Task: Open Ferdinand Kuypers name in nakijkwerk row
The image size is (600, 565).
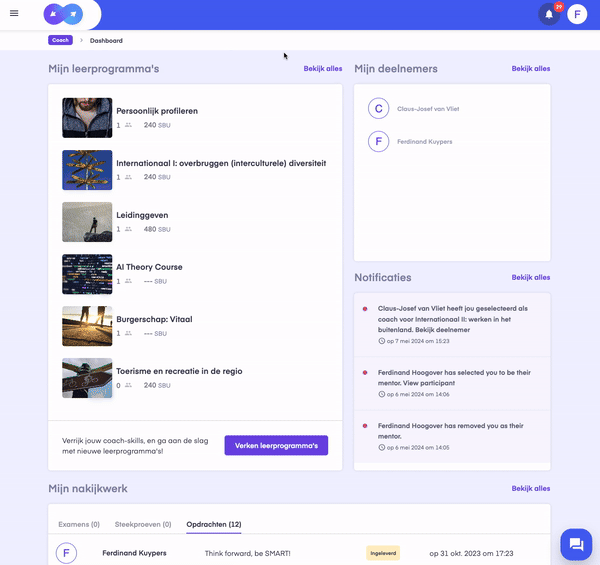Action: pos(134,553)
